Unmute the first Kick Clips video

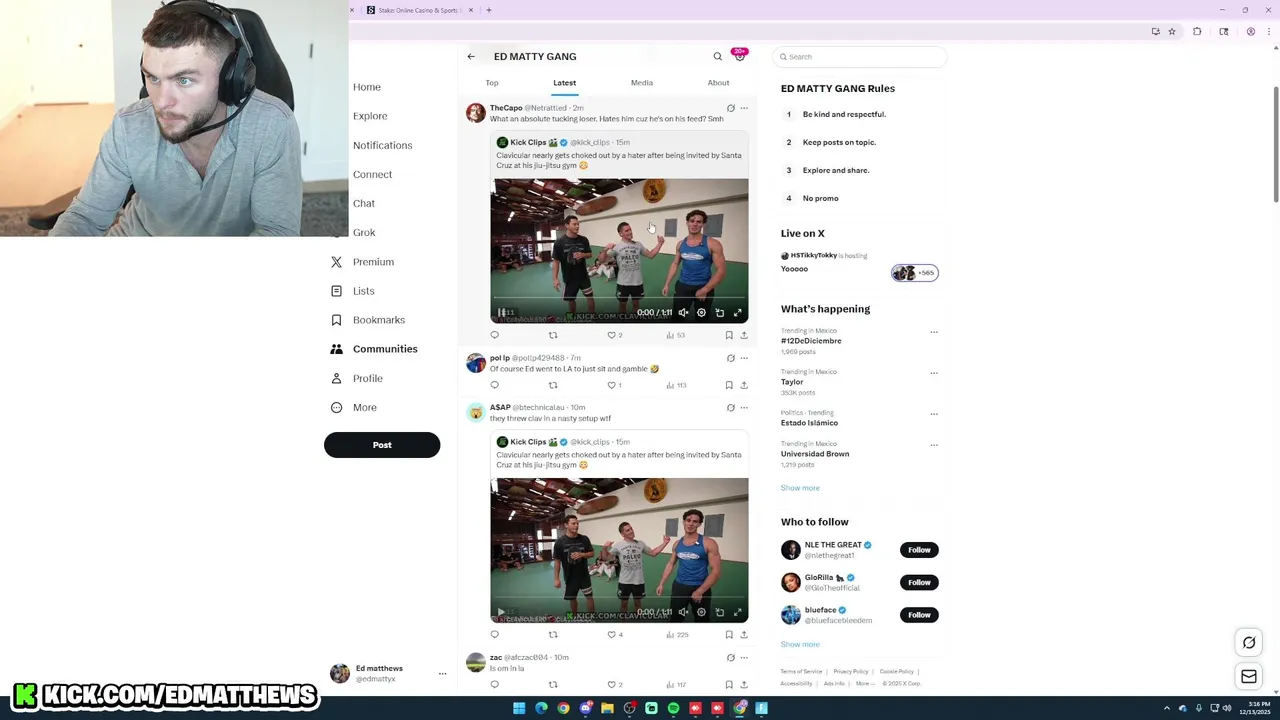pos(683,312)
